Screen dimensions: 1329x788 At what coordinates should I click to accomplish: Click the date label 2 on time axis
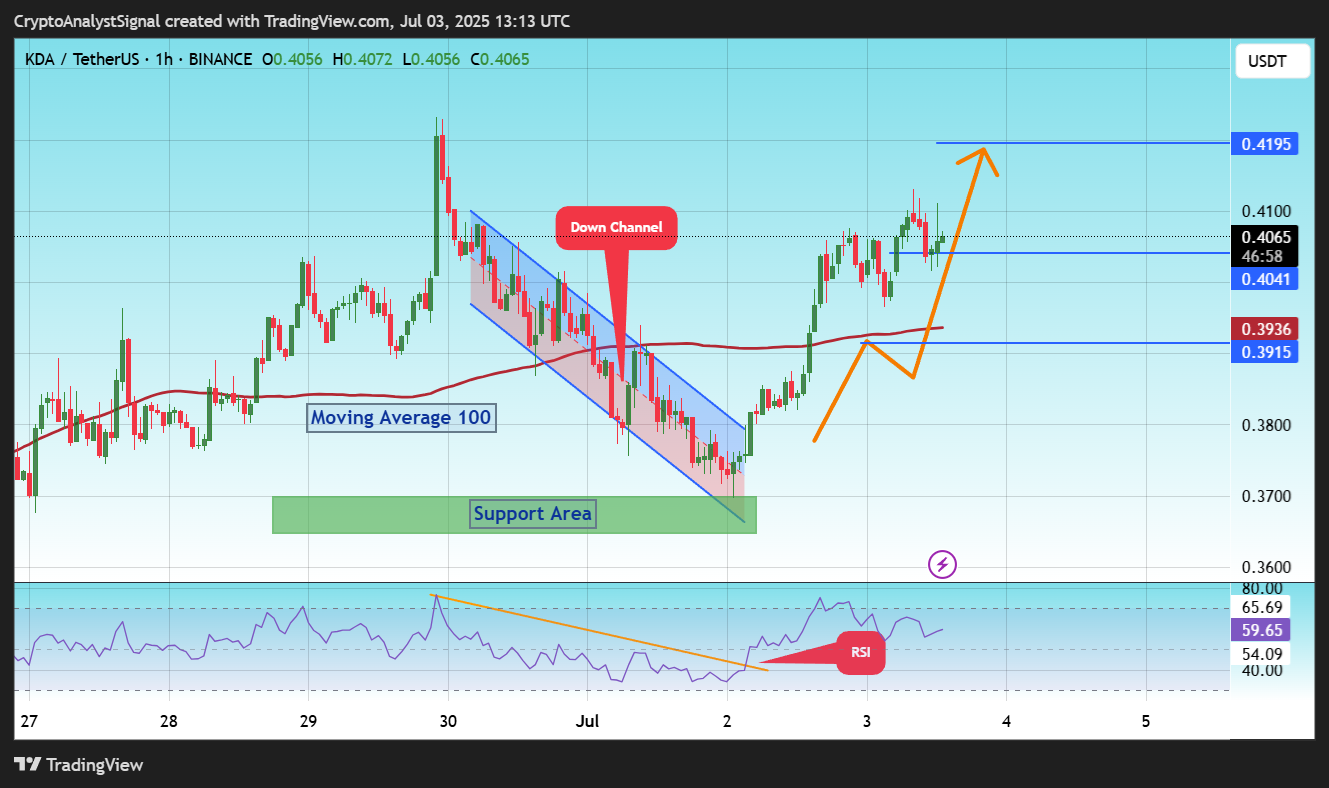pos(727,721)
